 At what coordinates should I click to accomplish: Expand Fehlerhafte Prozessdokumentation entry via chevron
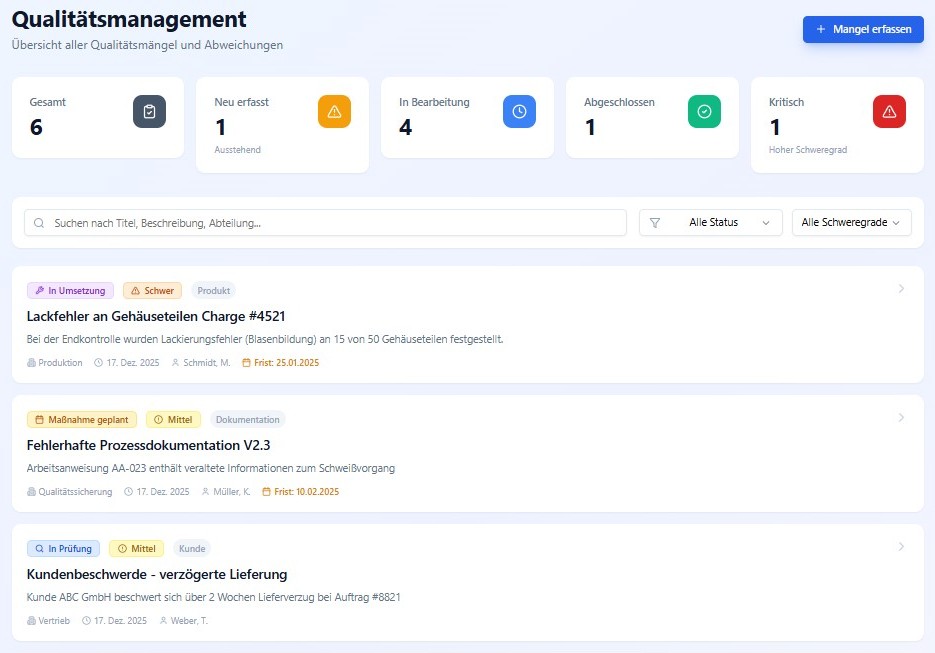901,418
